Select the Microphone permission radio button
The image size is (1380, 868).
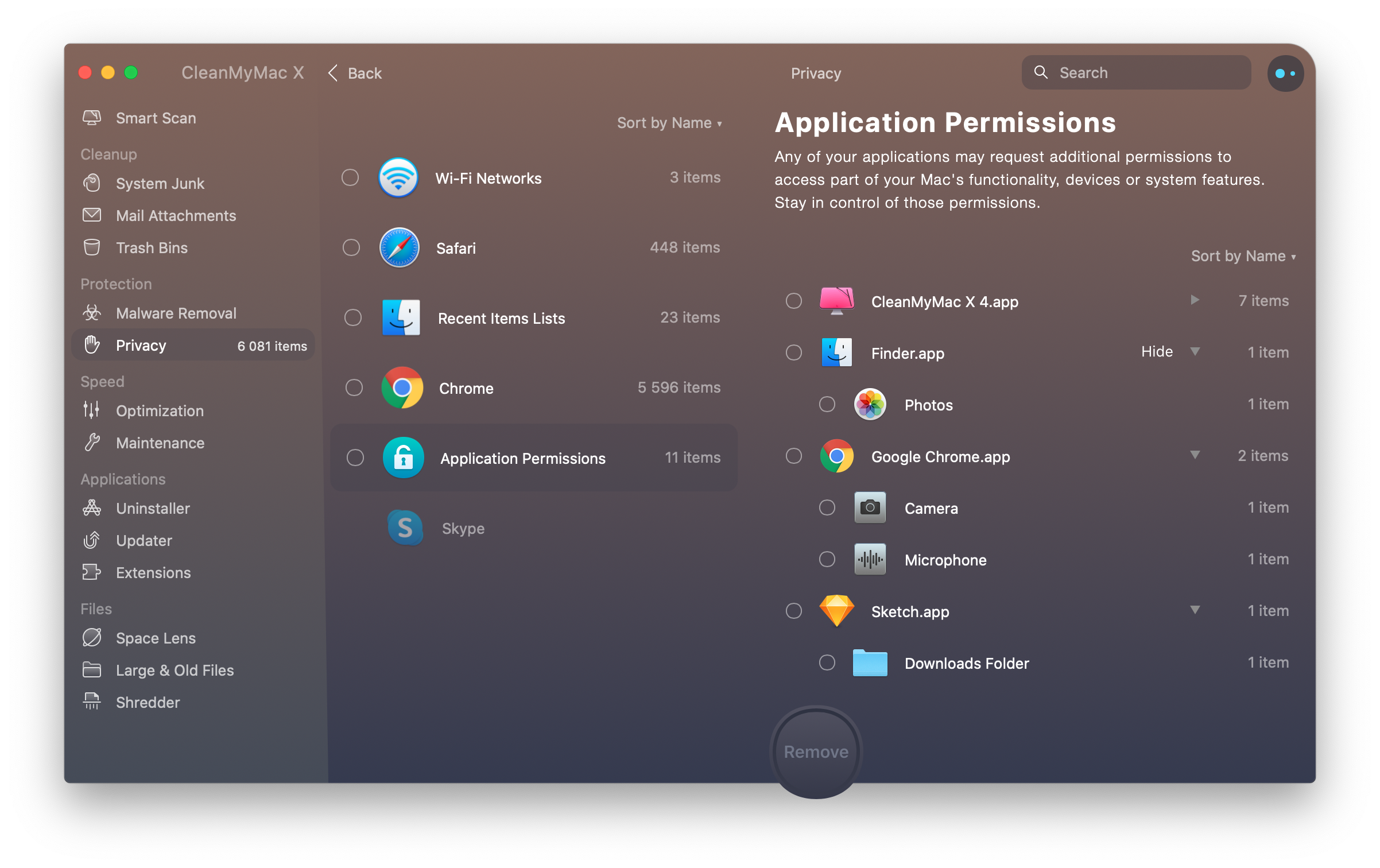pos(827,559)
